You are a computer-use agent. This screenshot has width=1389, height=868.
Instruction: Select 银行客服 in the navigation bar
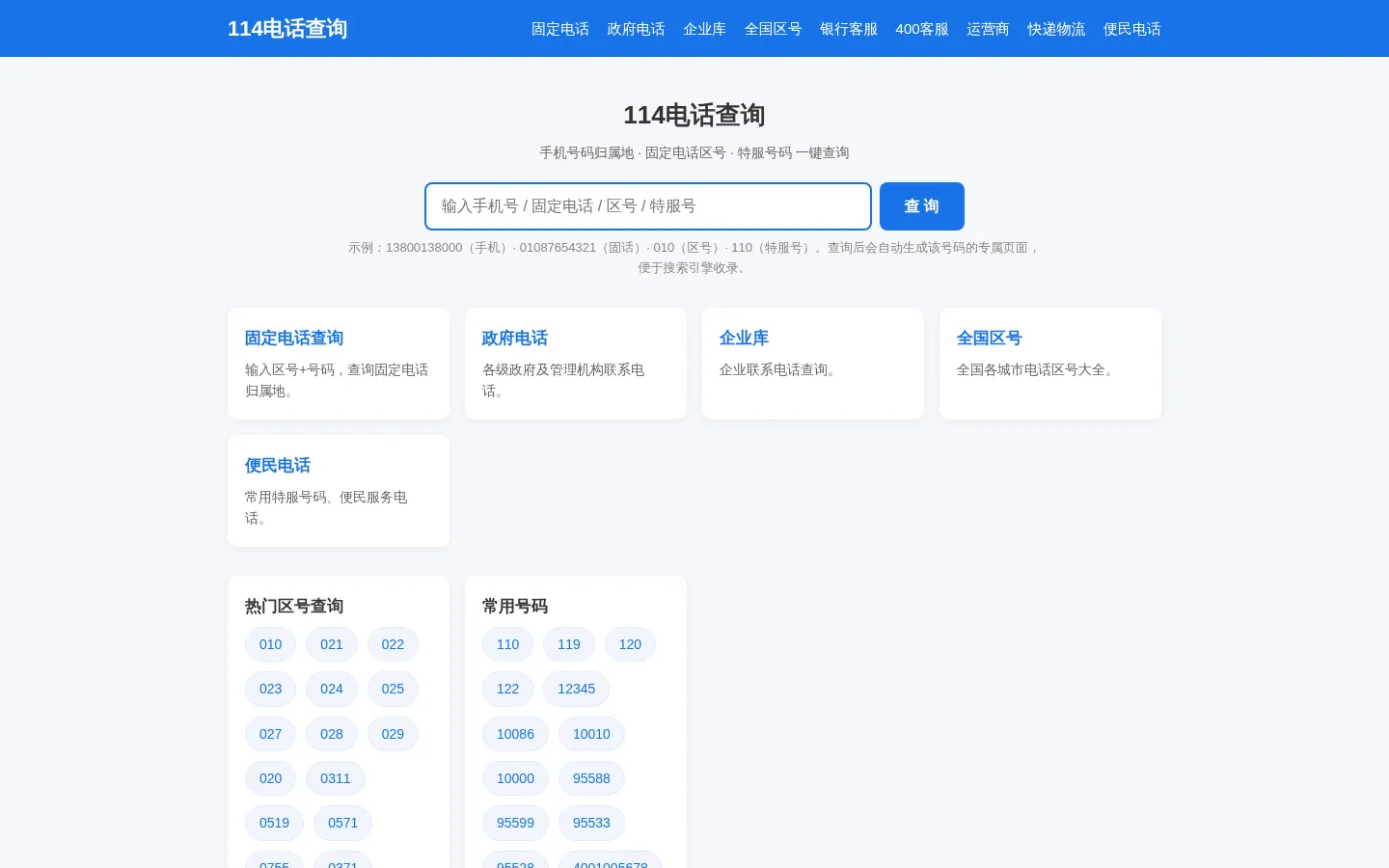[x=849, y=29]
